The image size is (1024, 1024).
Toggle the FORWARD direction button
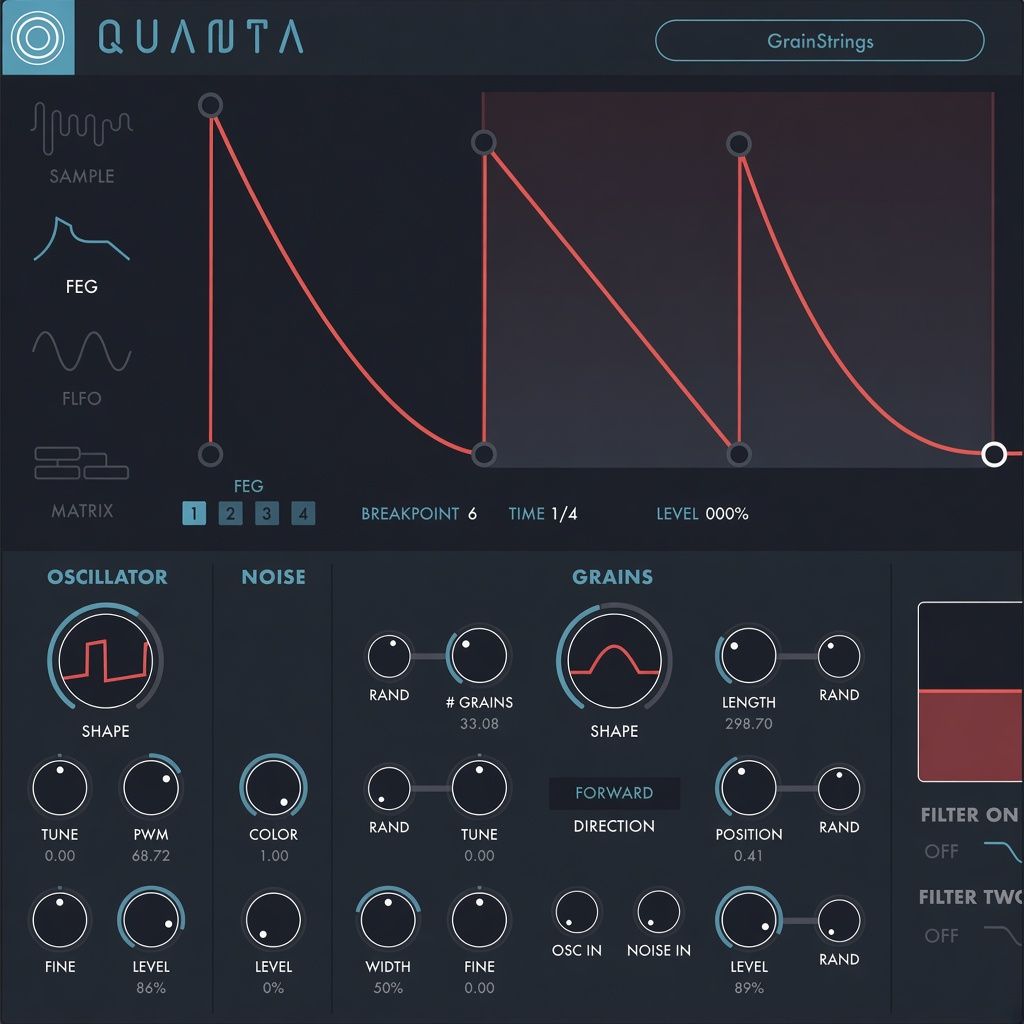614,793
